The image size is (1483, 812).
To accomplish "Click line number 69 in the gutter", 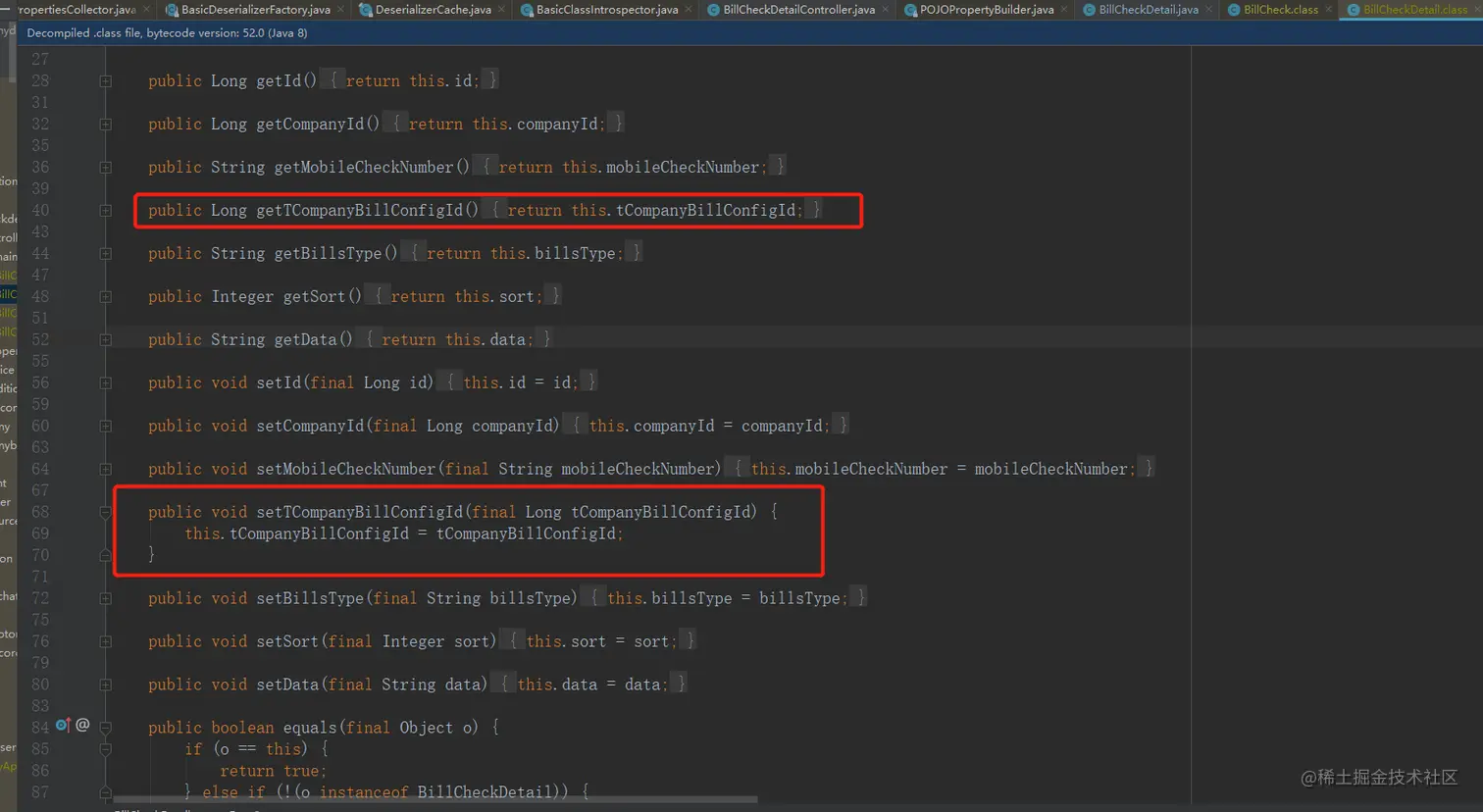I will pyautogui.click(x=40, y=533).
